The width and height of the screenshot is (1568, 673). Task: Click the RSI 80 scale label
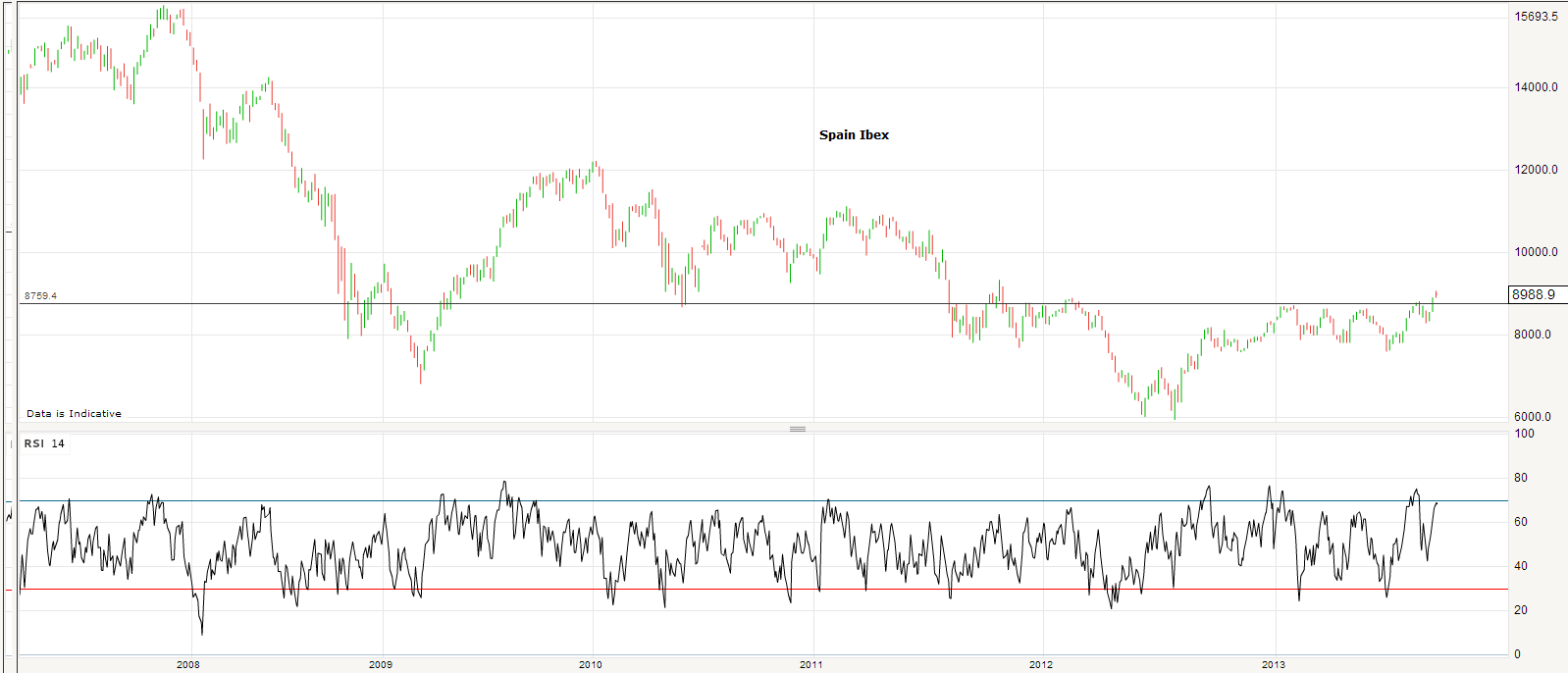click(x=1520, y=478)
